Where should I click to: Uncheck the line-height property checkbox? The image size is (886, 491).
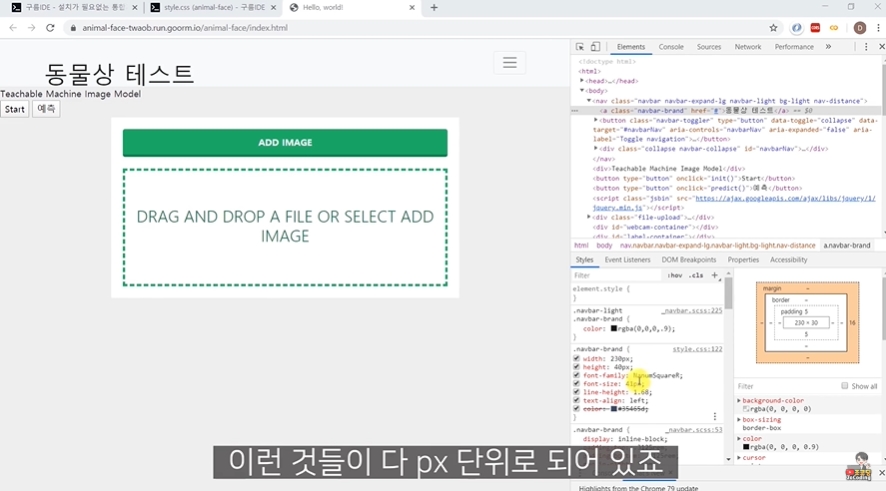[x=576, y=392]
